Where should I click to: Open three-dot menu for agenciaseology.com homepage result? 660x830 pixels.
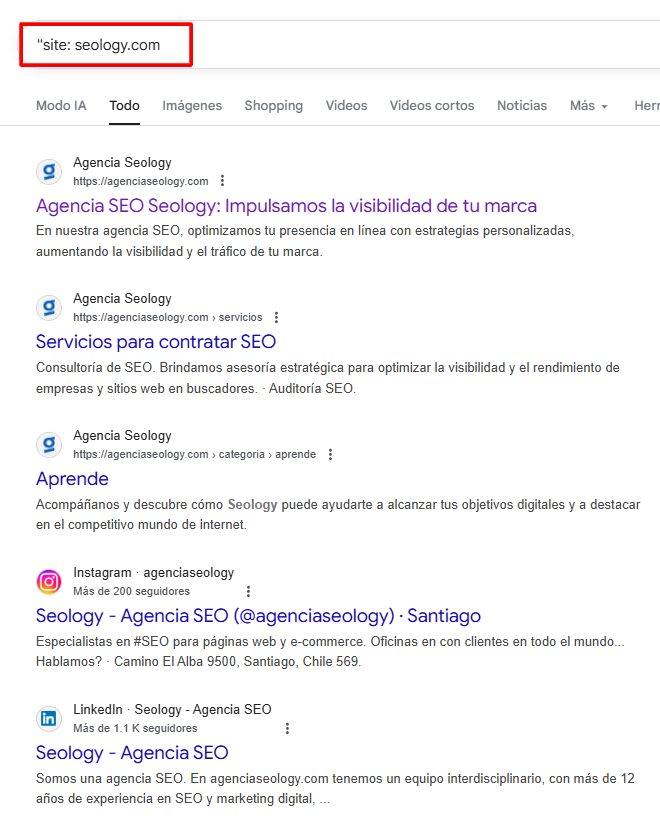point(223,181)
